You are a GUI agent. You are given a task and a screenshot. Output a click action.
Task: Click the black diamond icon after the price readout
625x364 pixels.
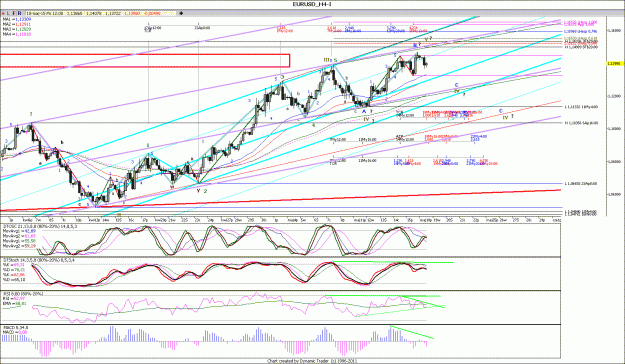[181, 13]
